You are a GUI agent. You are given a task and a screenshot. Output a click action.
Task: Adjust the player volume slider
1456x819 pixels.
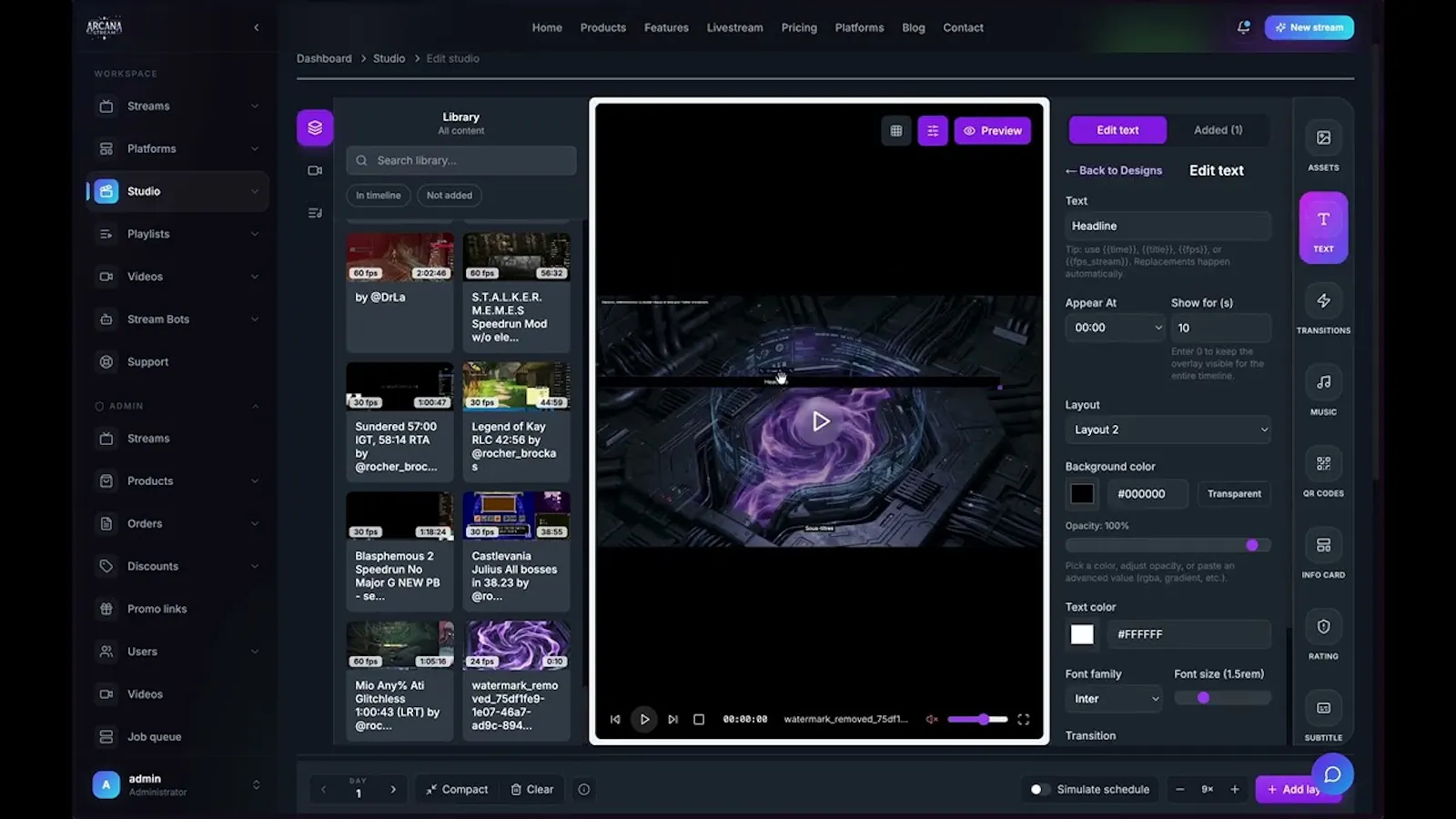(x=977, y=719)
